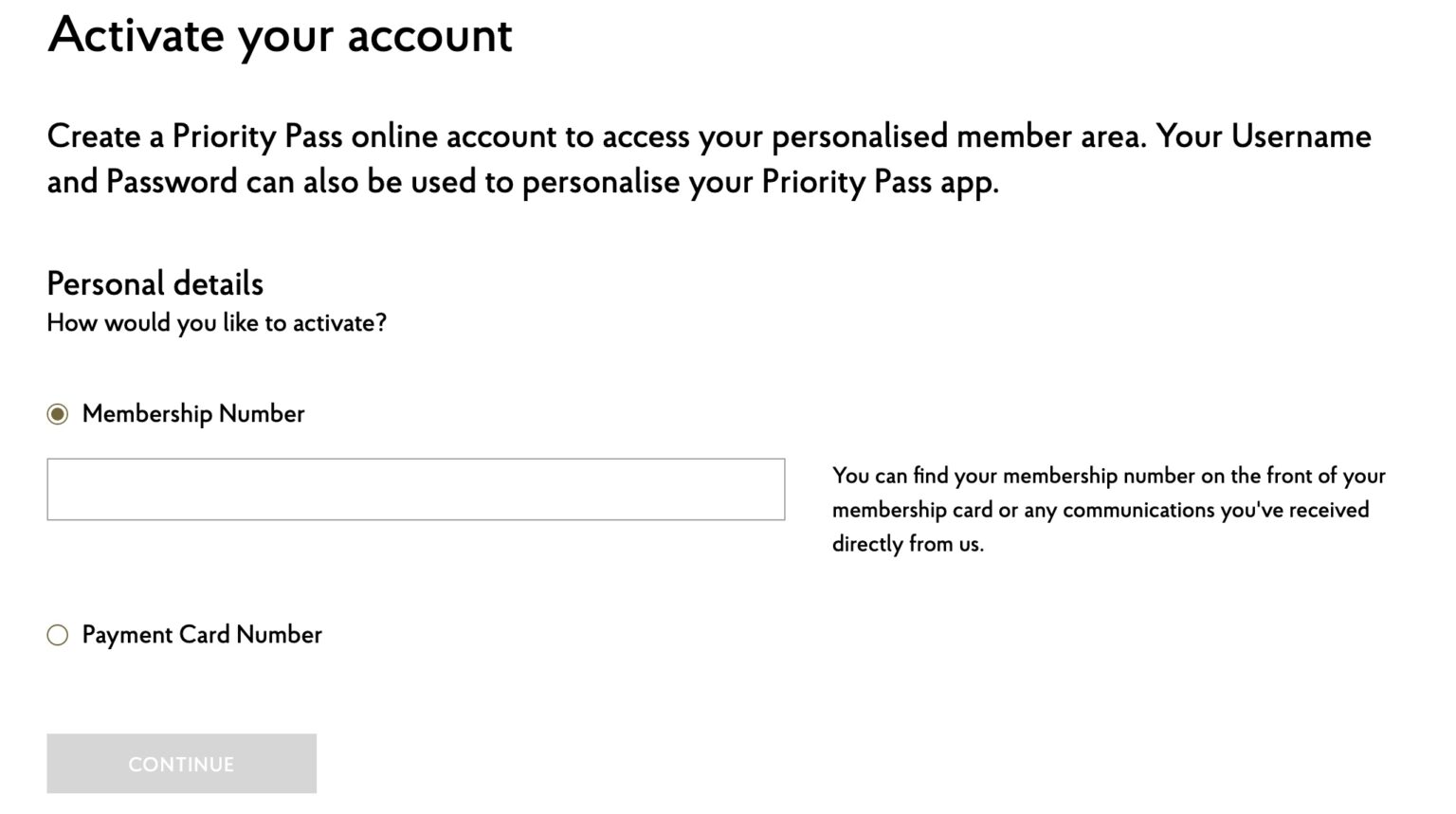Image resolution: width=1456 pixels, height=814 pixels.
Task: Click the word "Username" in the intro
Action: (x=1301, y=136)
